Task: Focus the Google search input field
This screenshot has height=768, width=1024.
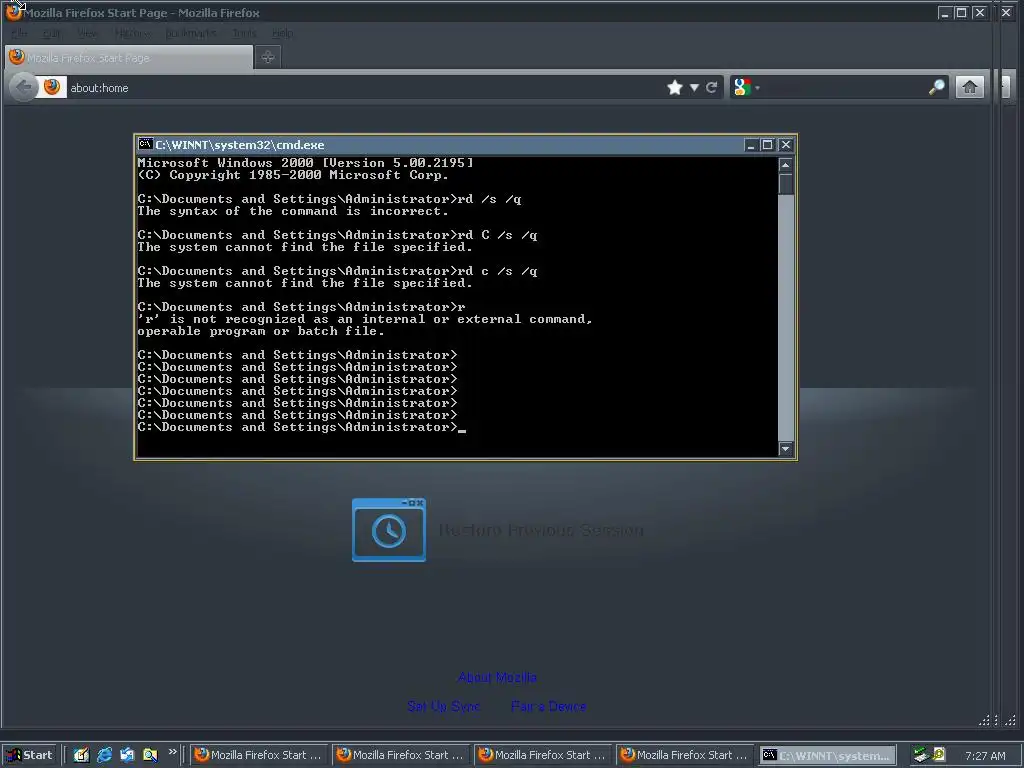Action: click(844, 88)
